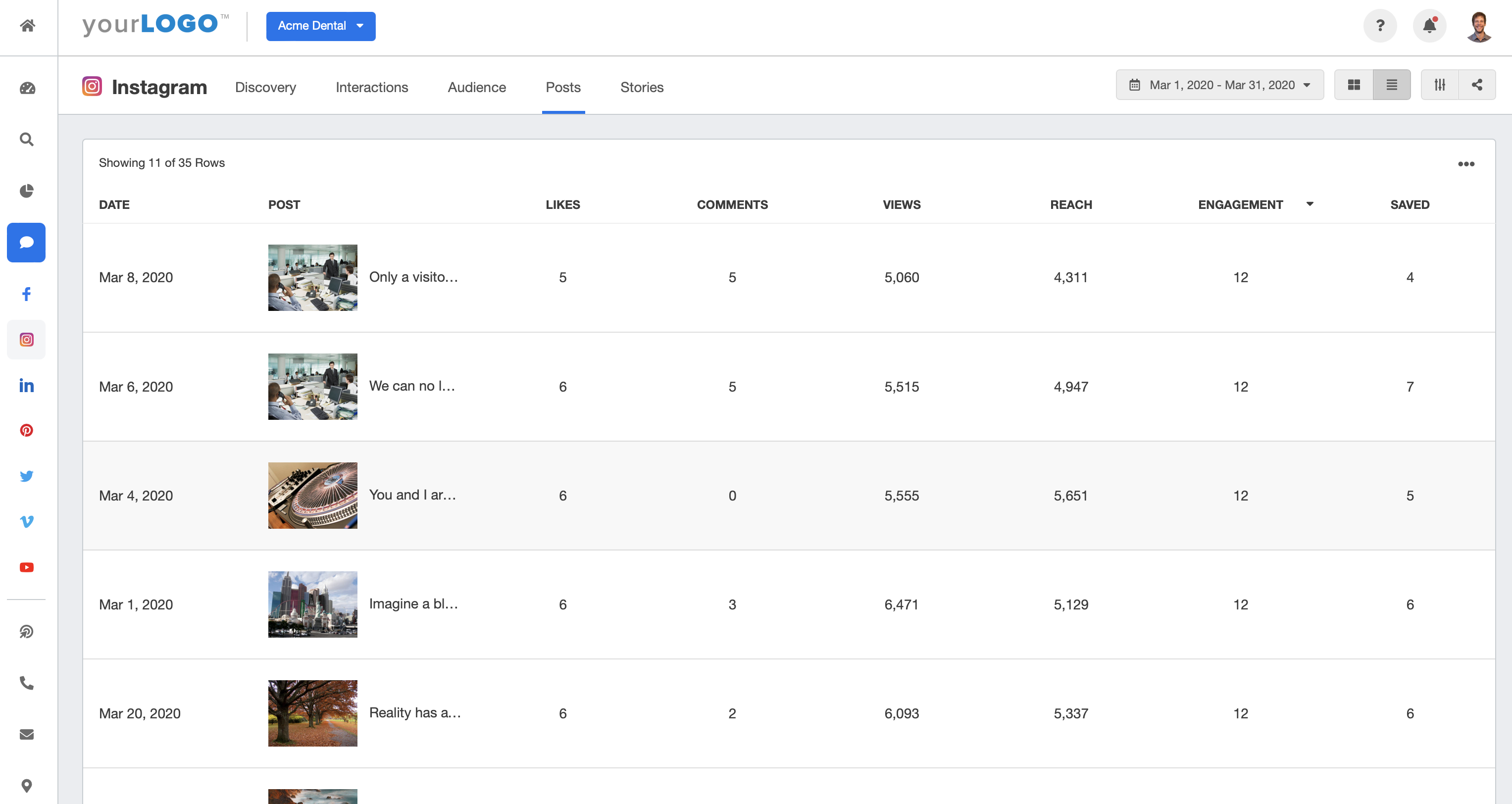Select the 4,947 reach cell
This screenshot has width=1512, height=804.
[x=1070, y=387]
